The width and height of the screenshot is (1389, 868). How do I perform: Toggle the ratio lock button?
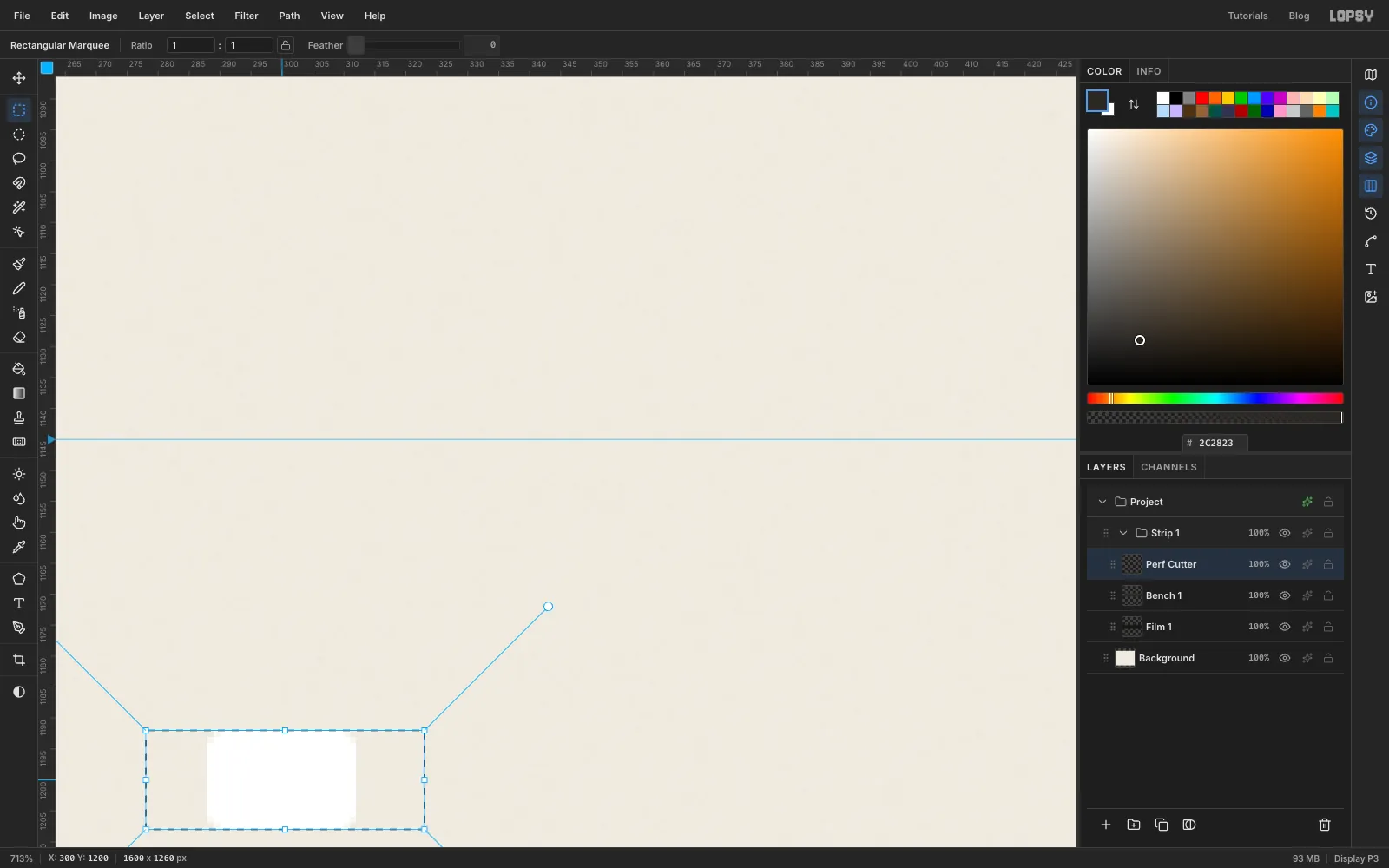click(x=286, y=45)
